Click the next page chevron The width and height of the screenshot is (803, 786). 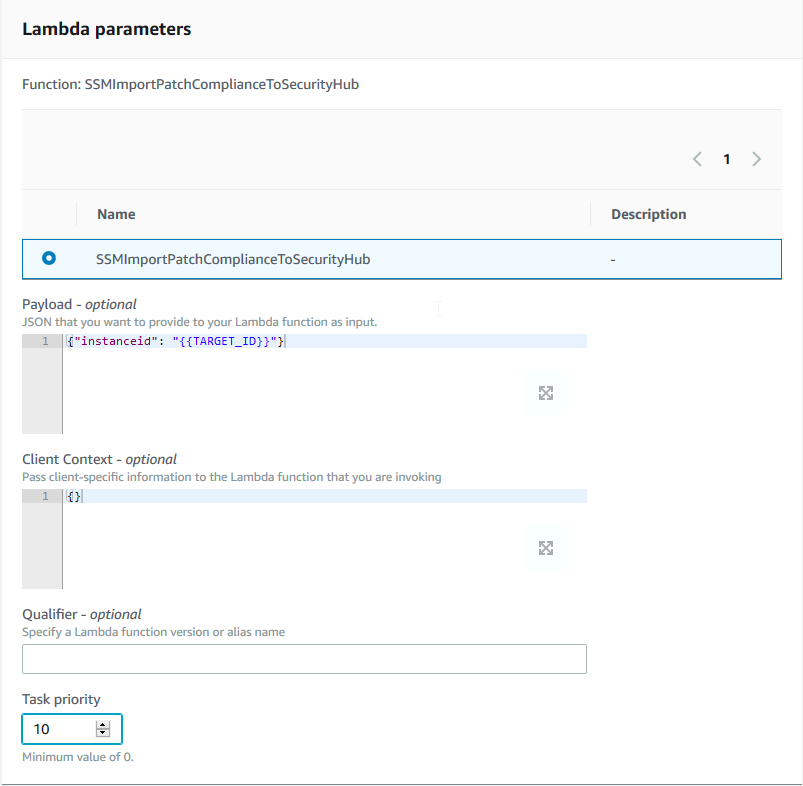coord(756,158)
